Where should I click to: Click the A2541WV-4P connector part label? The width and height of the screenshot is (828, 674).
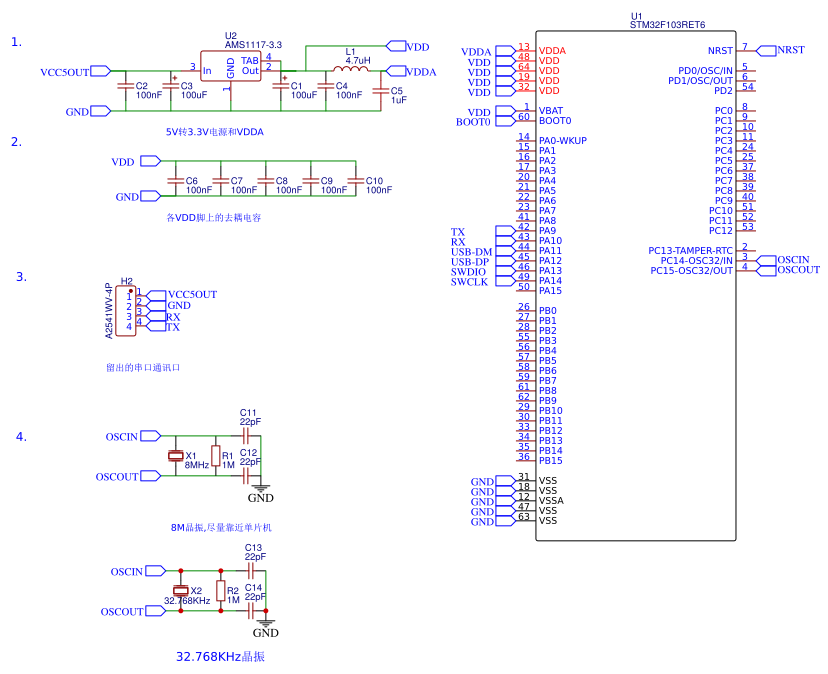(x=109, y=311)
